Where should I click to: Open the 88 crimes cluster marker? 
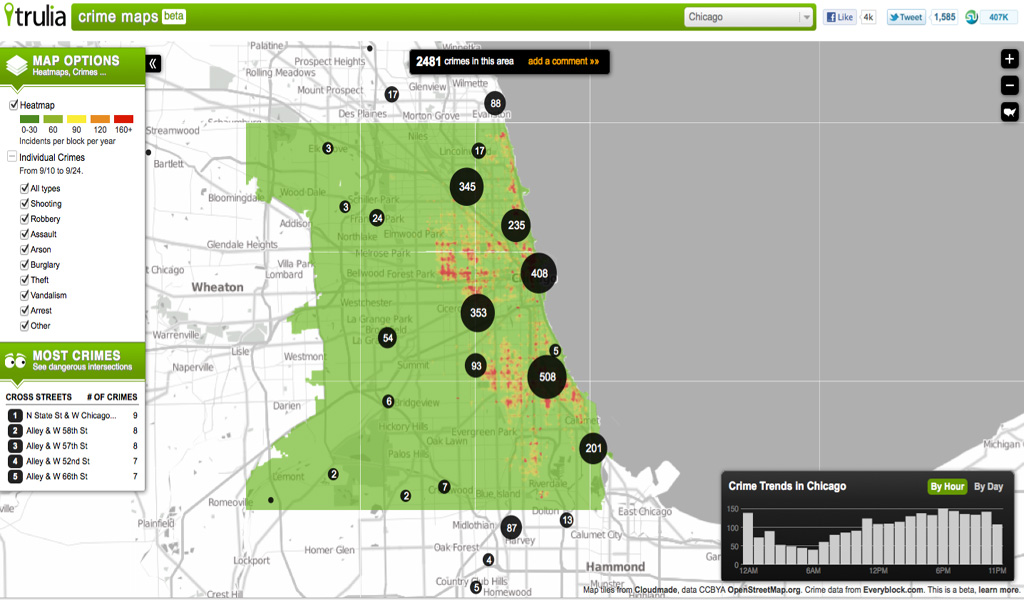pyautogui.click(x=495, y=103)
